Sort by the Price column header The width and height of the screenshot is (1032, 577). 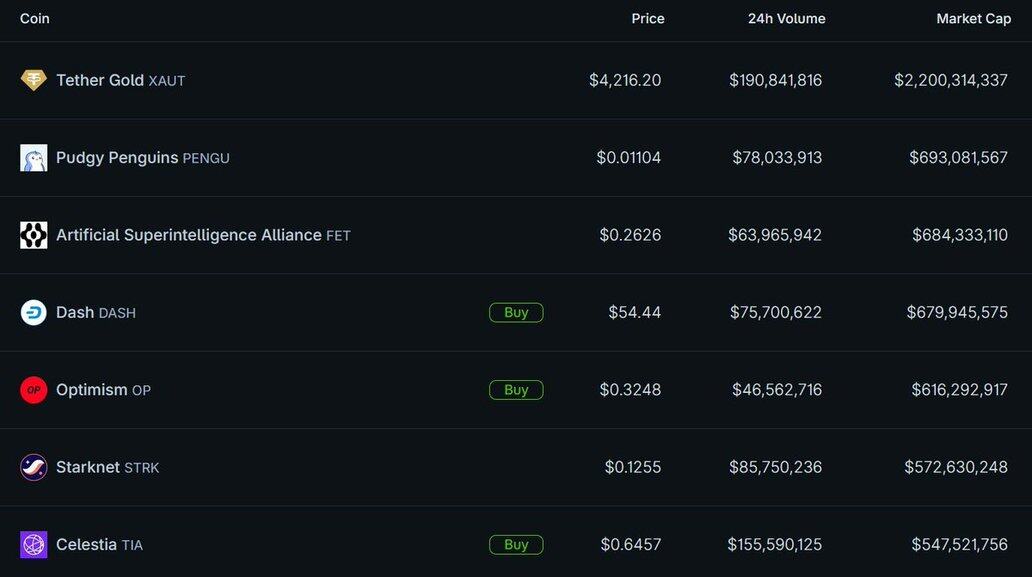648,19
